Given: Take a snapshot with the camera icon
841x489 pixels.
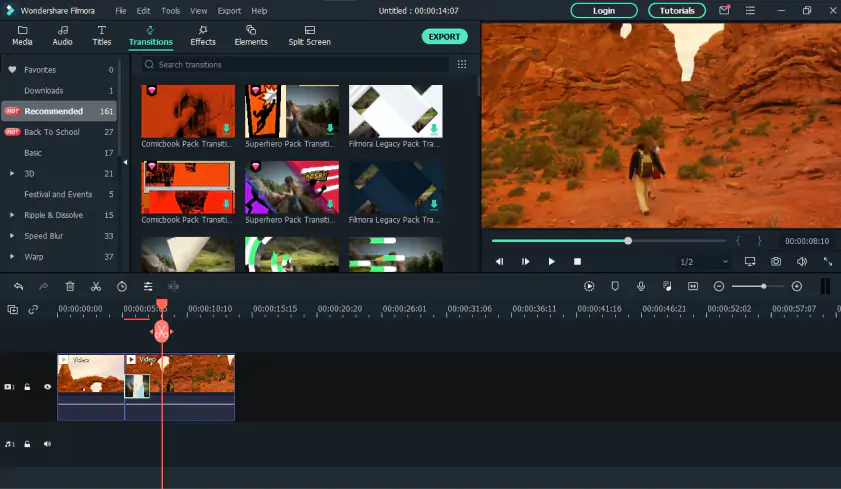Looking at the screenshot, I should tap(776, 261).
